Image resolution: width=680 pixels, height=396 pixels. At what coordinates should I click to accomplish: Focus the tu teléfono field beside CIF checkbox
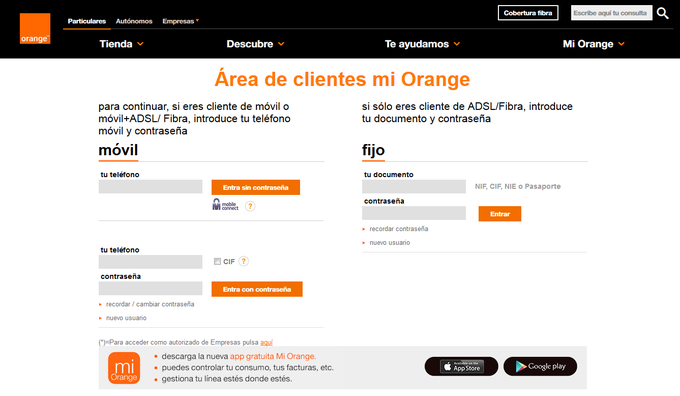[150, 262]
